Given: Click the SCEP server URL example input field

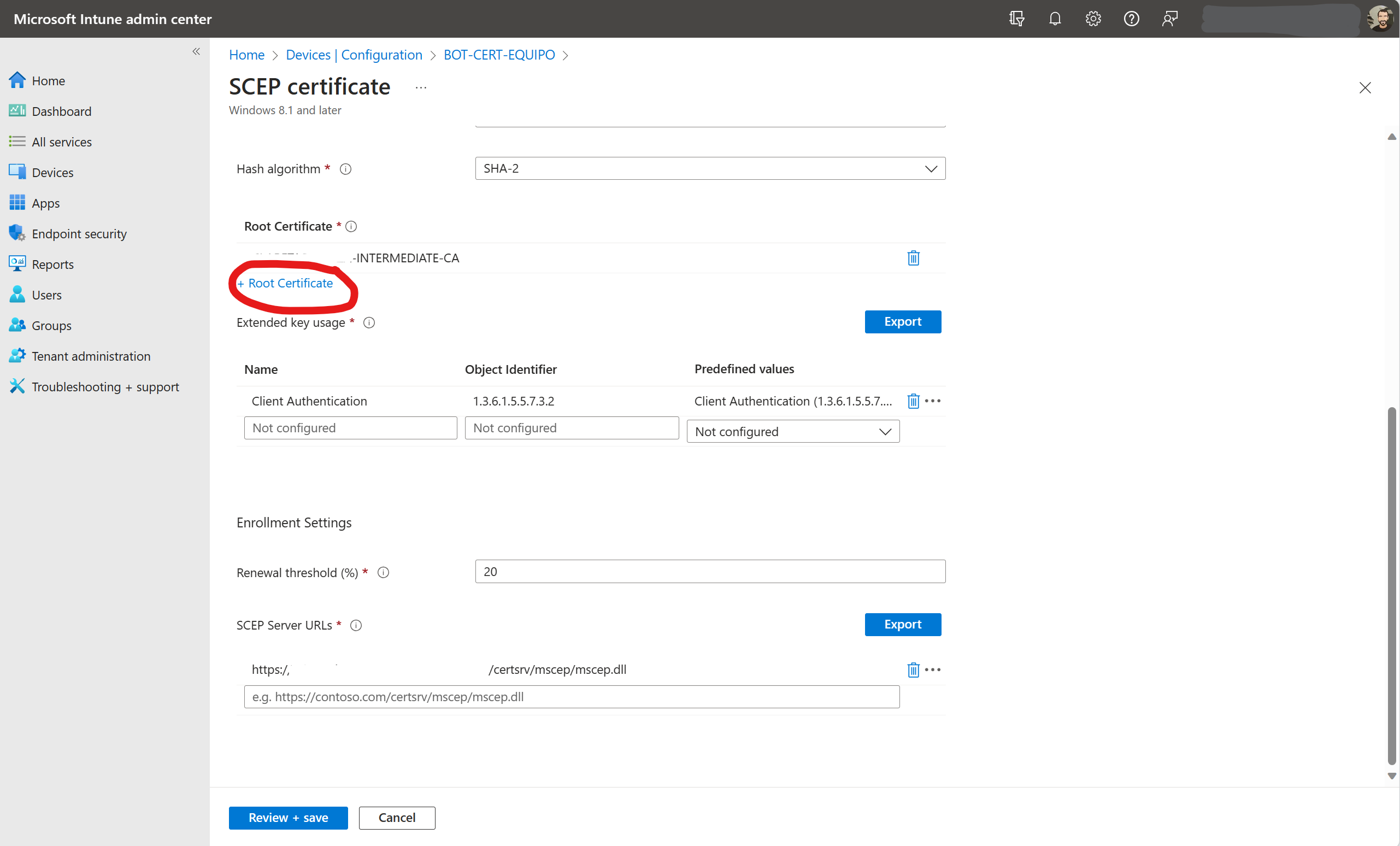Looking at the screenshot, I should 571,697.
